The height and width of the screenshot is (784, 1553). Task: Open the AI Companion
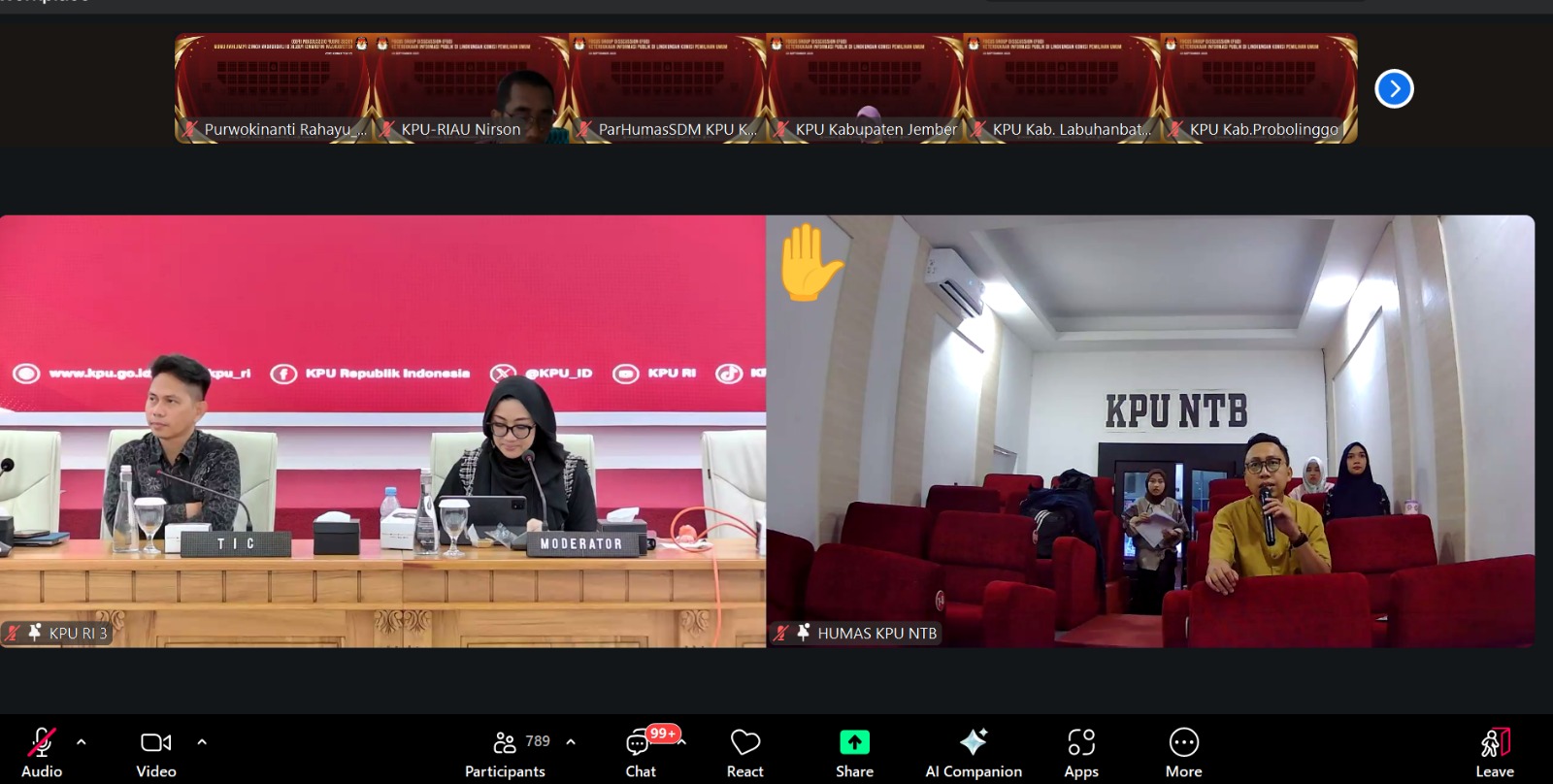tap(973, 752)
